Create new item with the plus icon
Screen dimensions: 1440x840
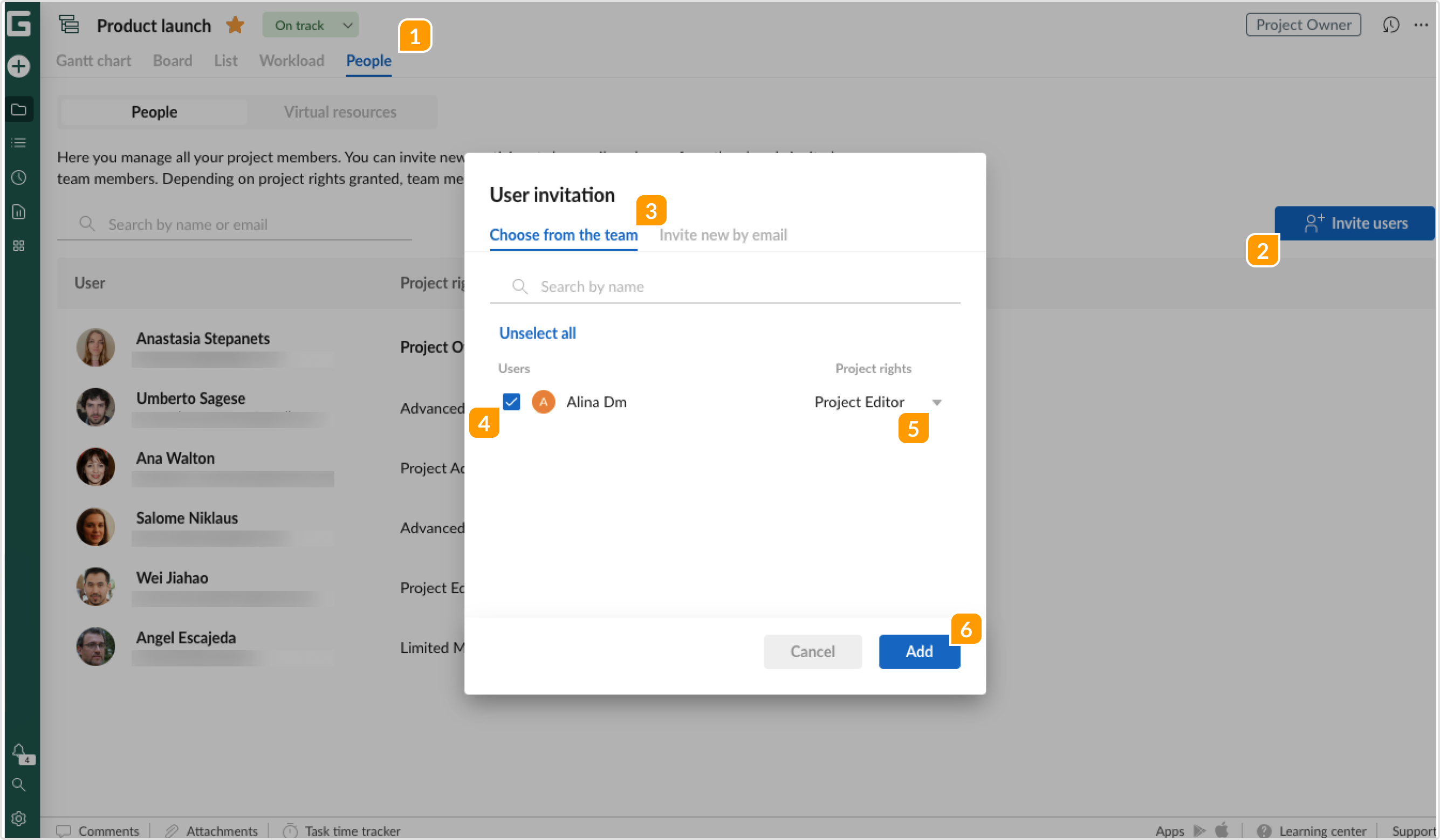click(19, 66)
